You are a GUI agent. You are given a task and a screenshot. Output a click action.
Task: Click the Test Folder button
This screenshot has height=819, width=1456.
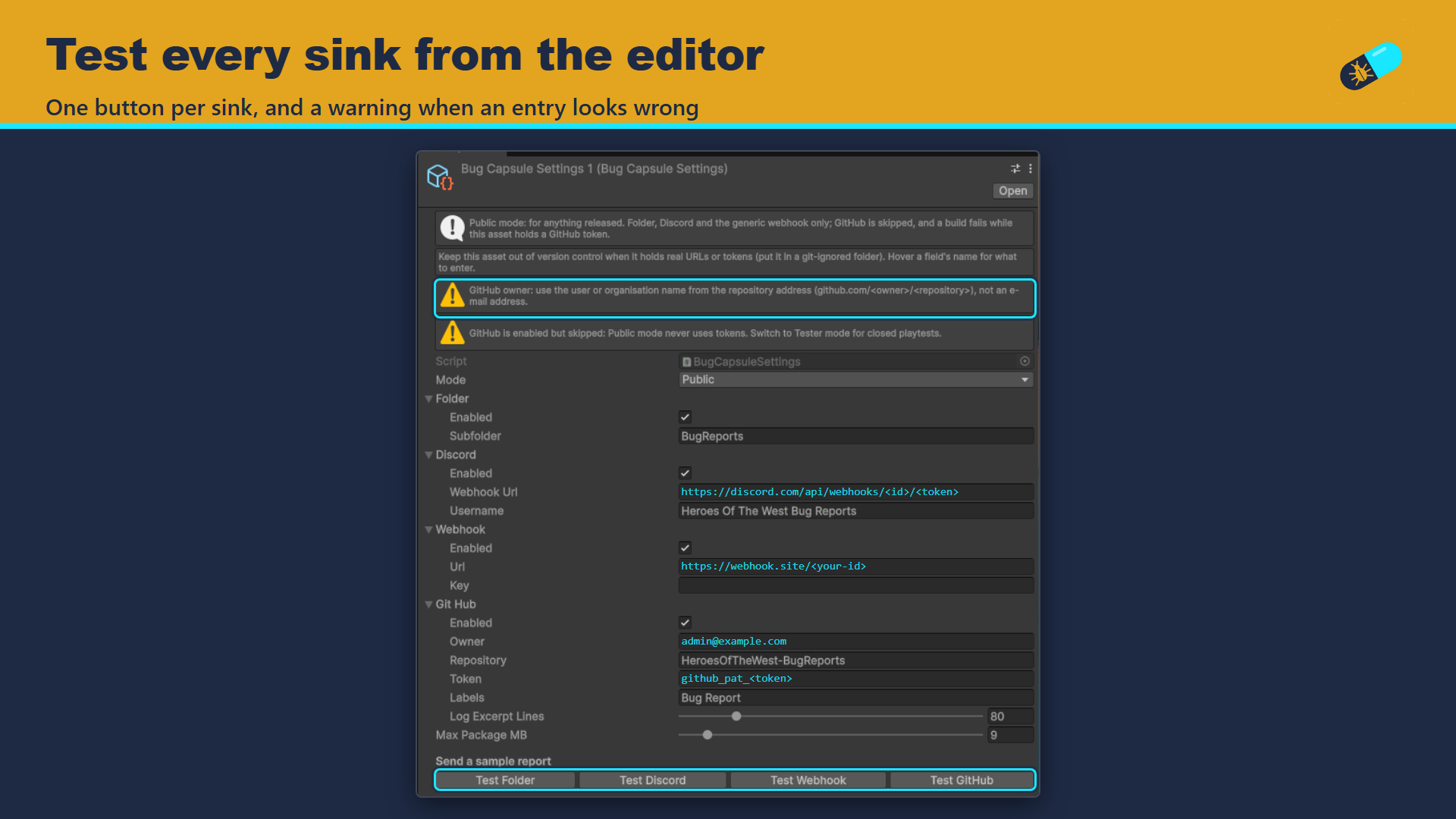pyautogui.click(x=505, y=780)
